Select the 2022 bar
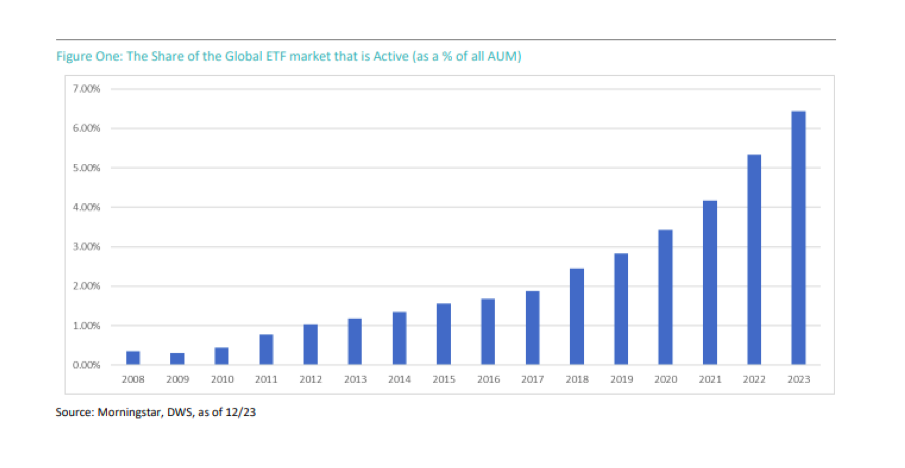The height and width of the screenshot is (468, 905). coord(754,260)
